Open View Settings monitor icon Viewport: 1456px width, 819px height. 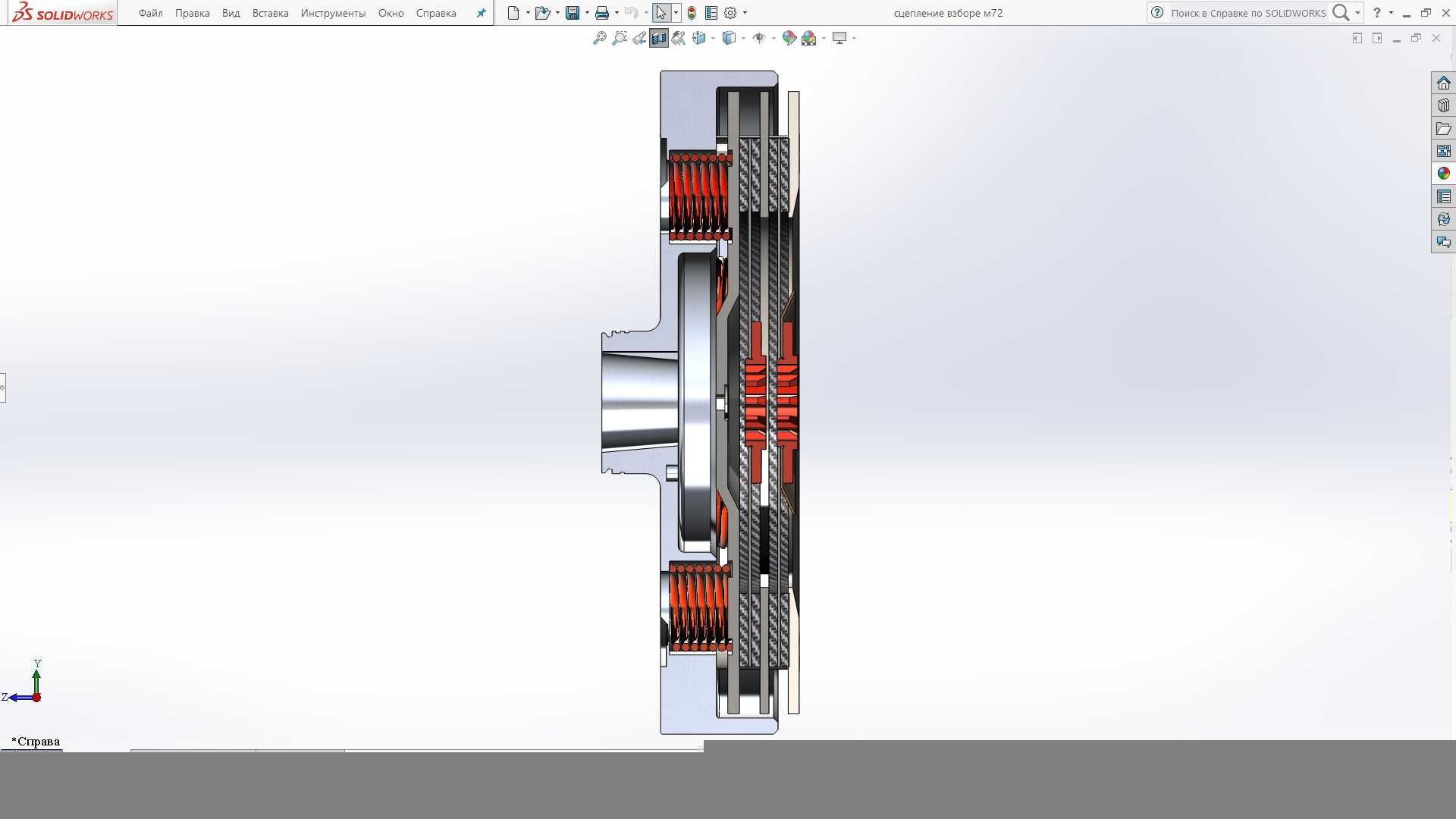pyautogui.click(x=839, y=38)
